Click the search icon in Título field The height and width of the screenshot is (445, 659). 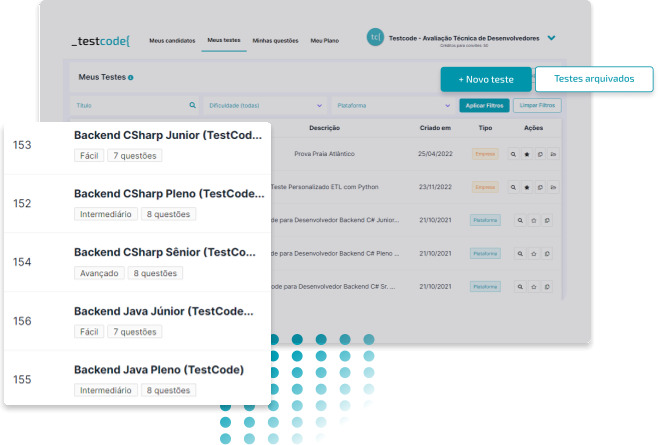coord(193,105)
